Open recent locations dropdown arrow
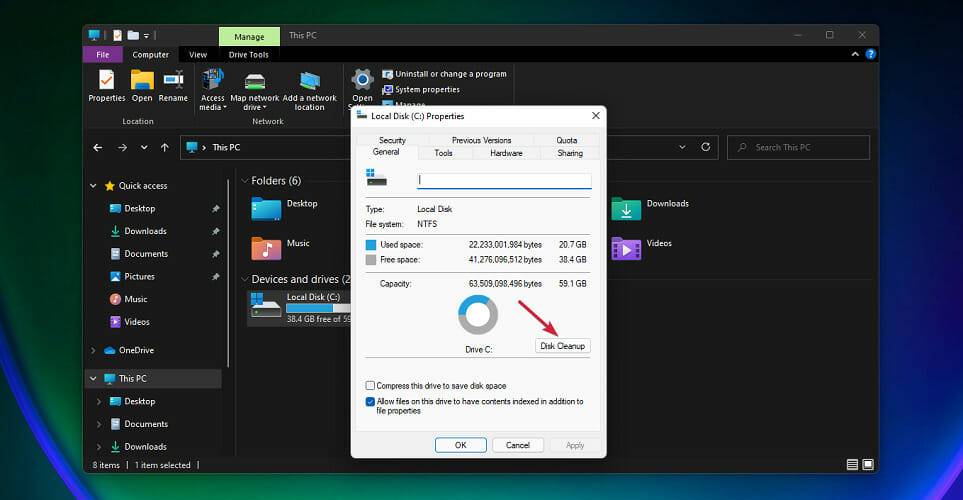The height and width of the screenshot is (500, 963). [x=144, y=147]
